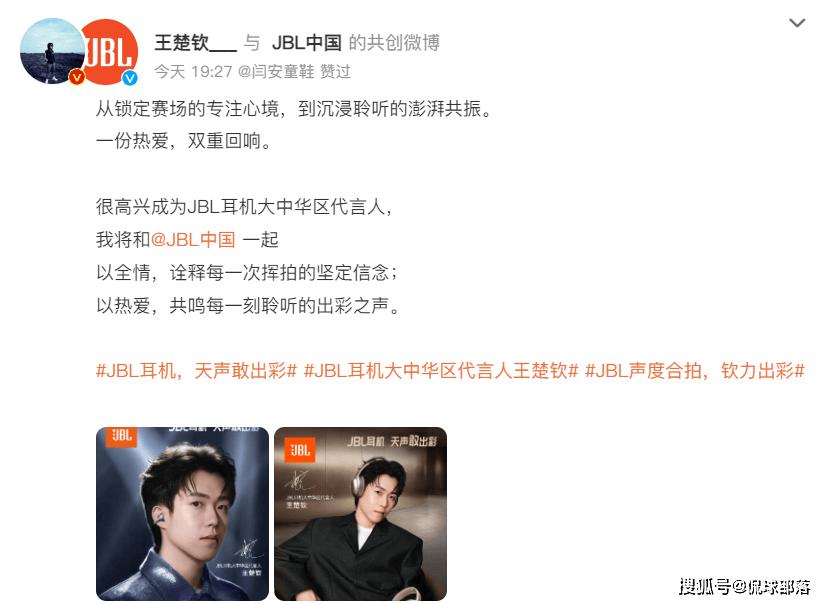827x604 pixels.
Task: Click the JBL orange logo avatar
Action: coord(111,51)
